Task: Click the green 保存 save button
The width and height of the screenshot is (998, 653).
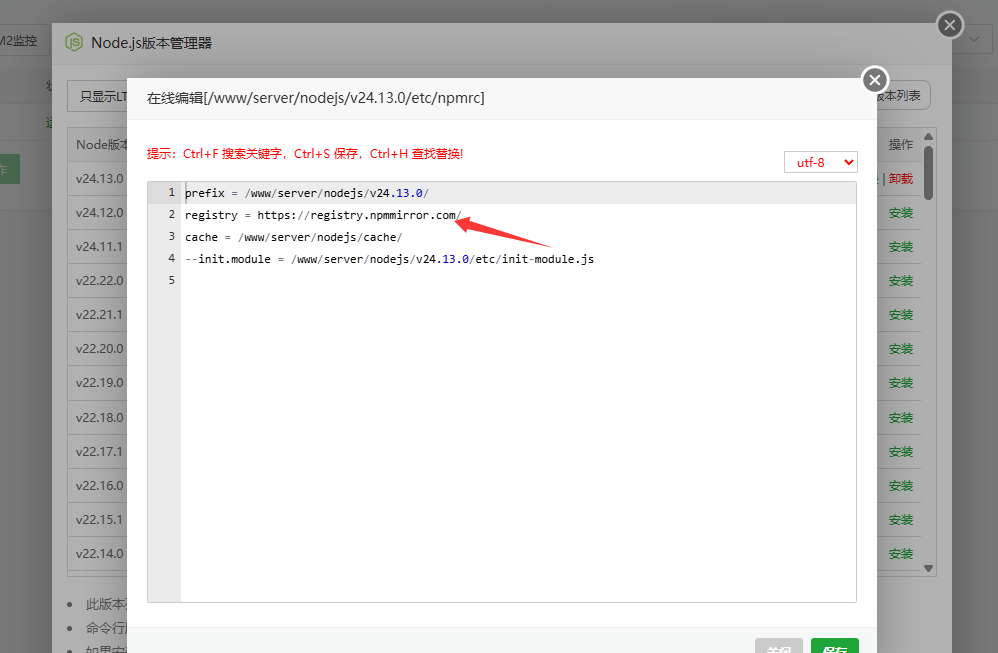Action: point(834,647)
